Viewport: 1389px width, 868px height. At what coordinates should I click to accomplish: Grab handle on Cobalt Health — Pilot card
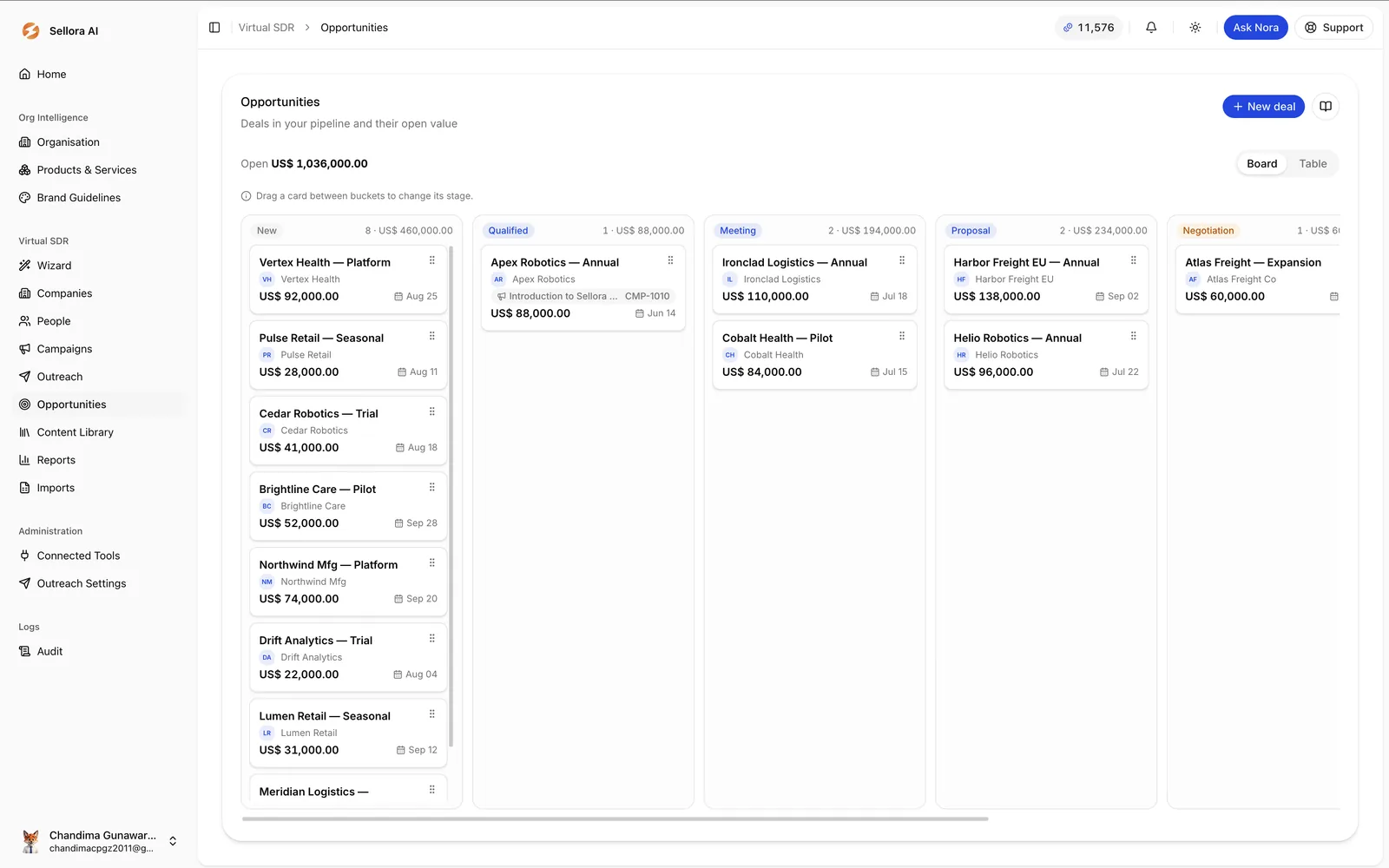[902, 336]
